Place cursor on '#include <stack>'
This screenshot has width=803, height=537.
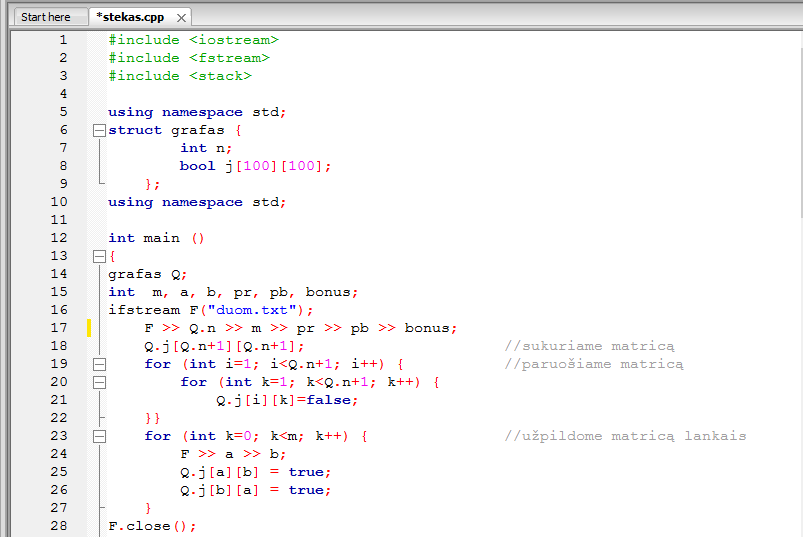point(180,76)
